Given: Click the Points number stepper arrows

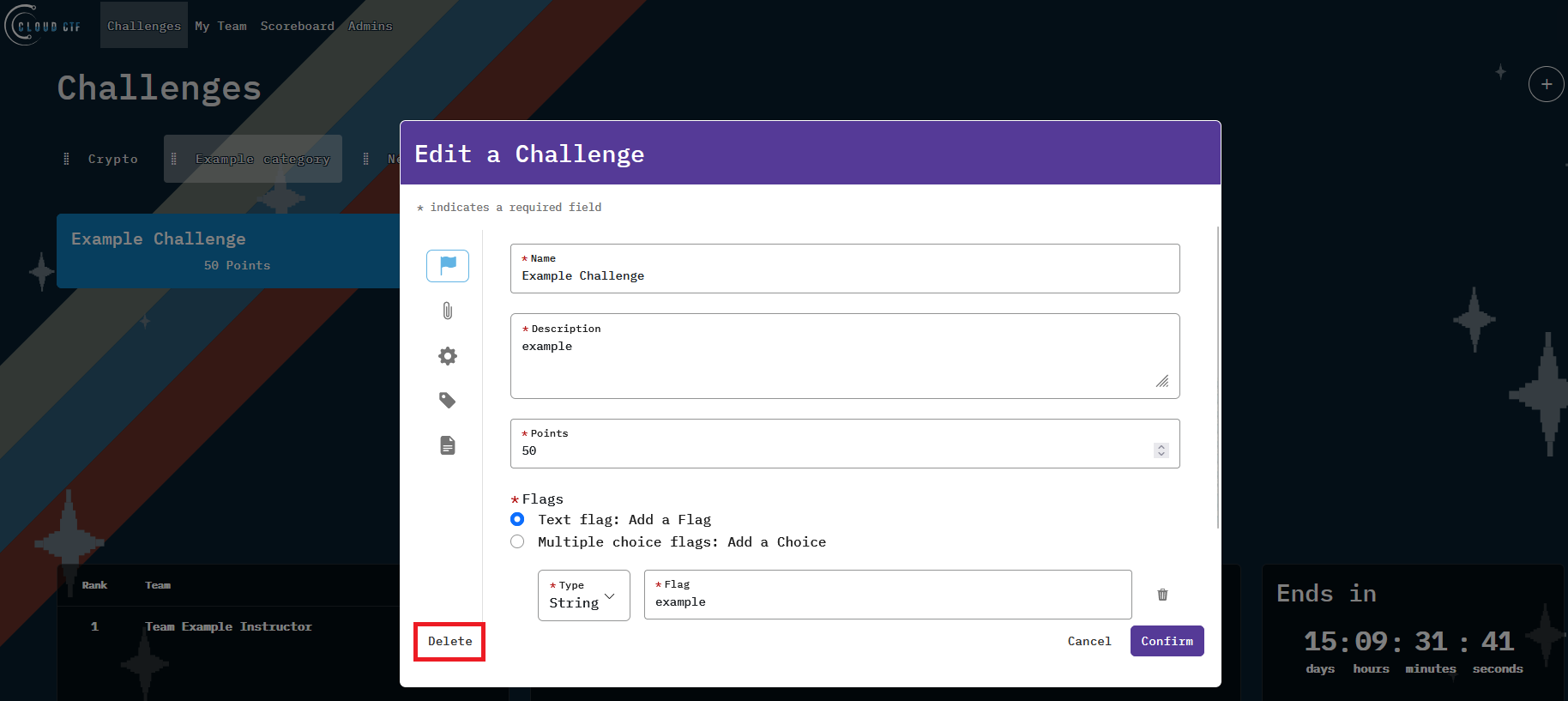Looking at the screenshot, I should [1161, 450].
